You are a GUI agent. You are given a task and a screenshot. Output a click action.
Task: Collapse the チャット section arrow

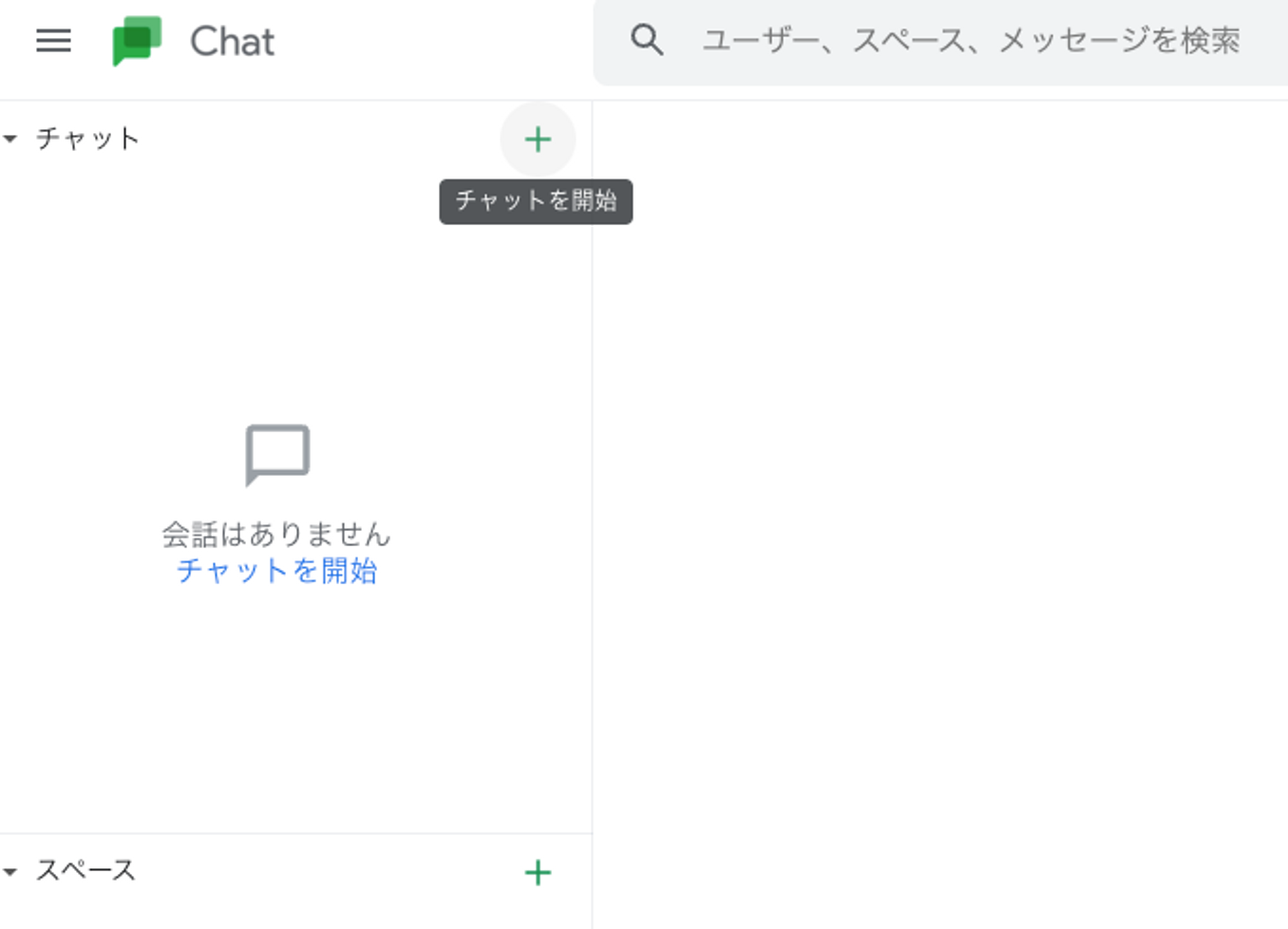tap(10, 140)
